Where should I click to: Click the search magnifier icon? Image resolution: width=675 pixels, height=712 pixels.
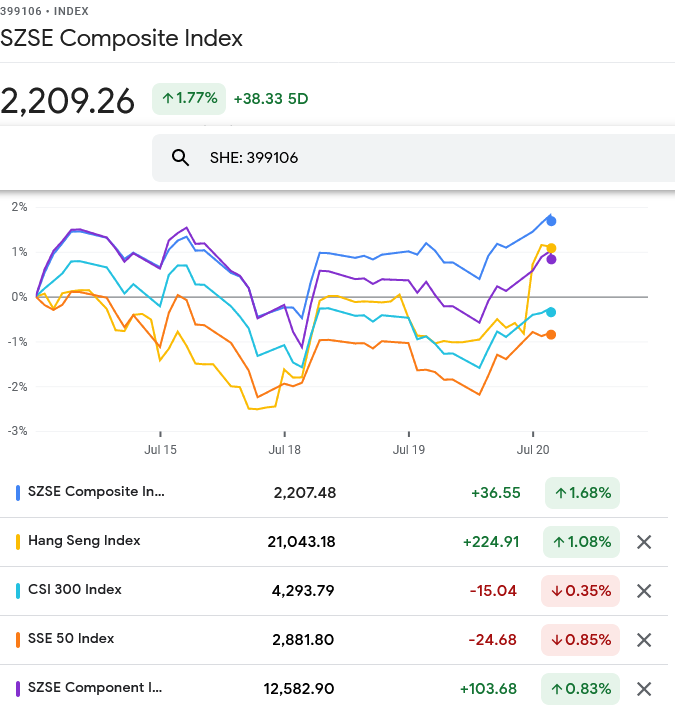(181, 158)
